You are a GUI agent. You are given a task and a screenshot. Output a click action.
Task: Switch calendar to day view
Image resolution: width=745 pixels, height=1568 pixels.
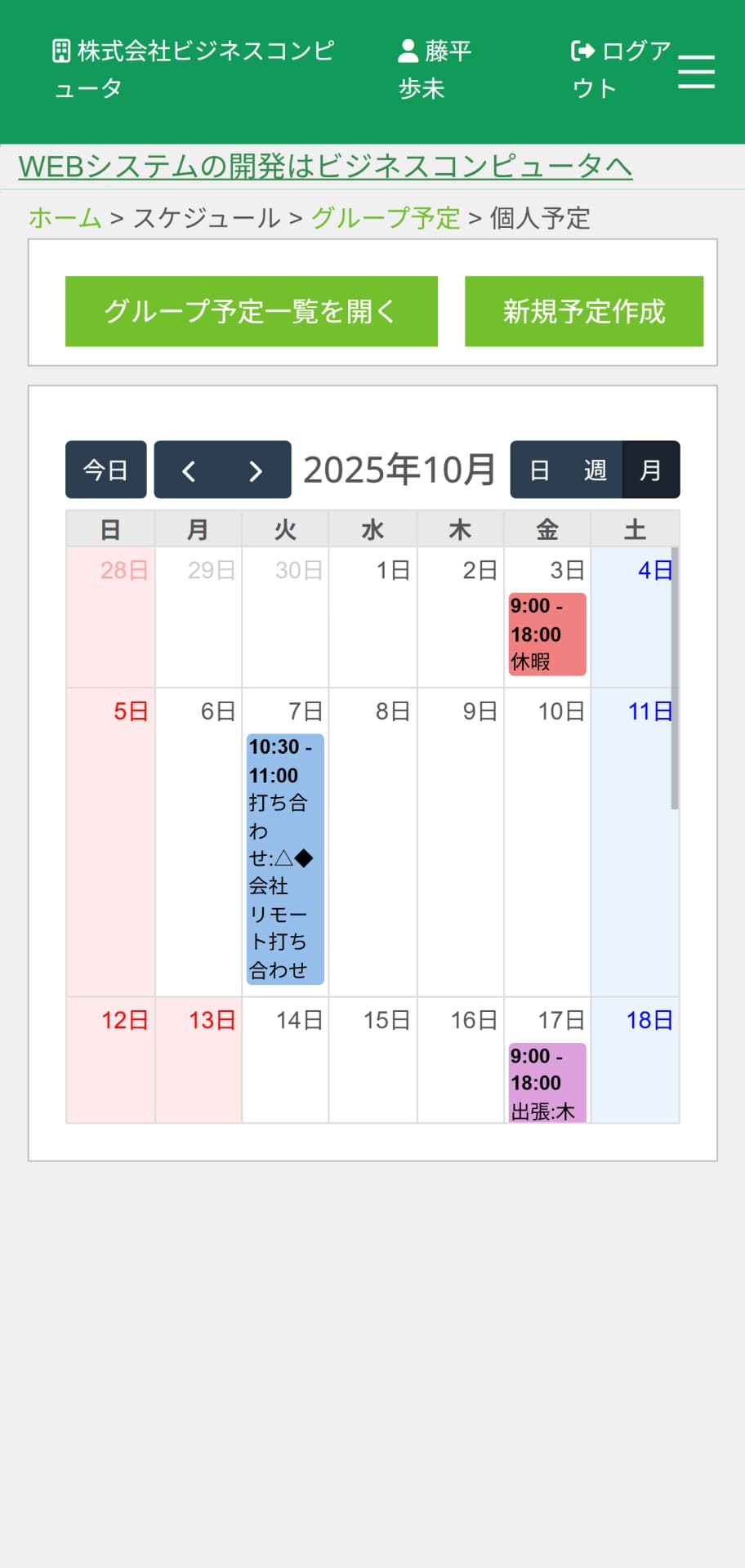(539, 470)
